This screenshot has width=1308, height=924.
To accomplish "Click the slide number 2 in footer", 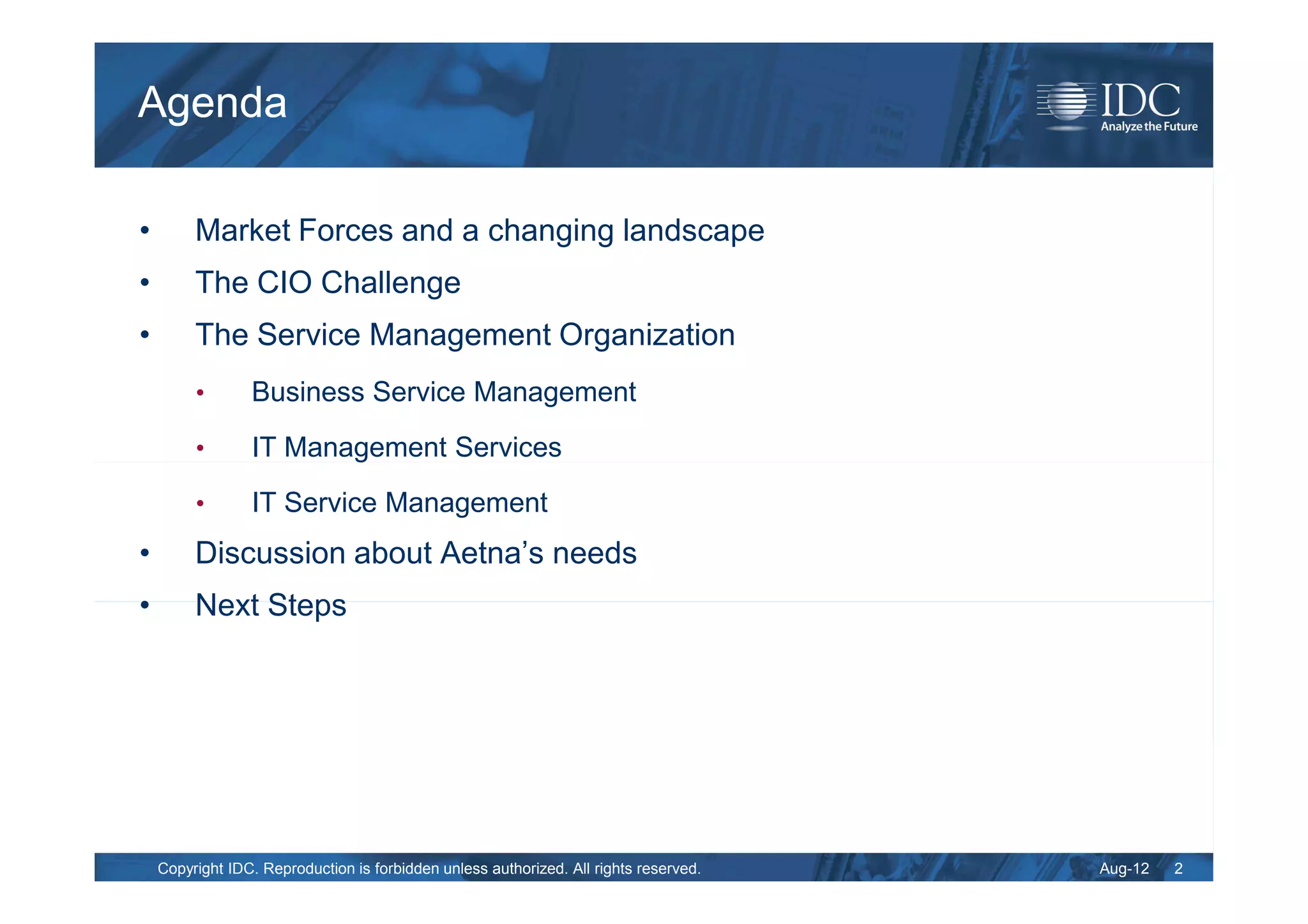I will tap(1178, 868).
